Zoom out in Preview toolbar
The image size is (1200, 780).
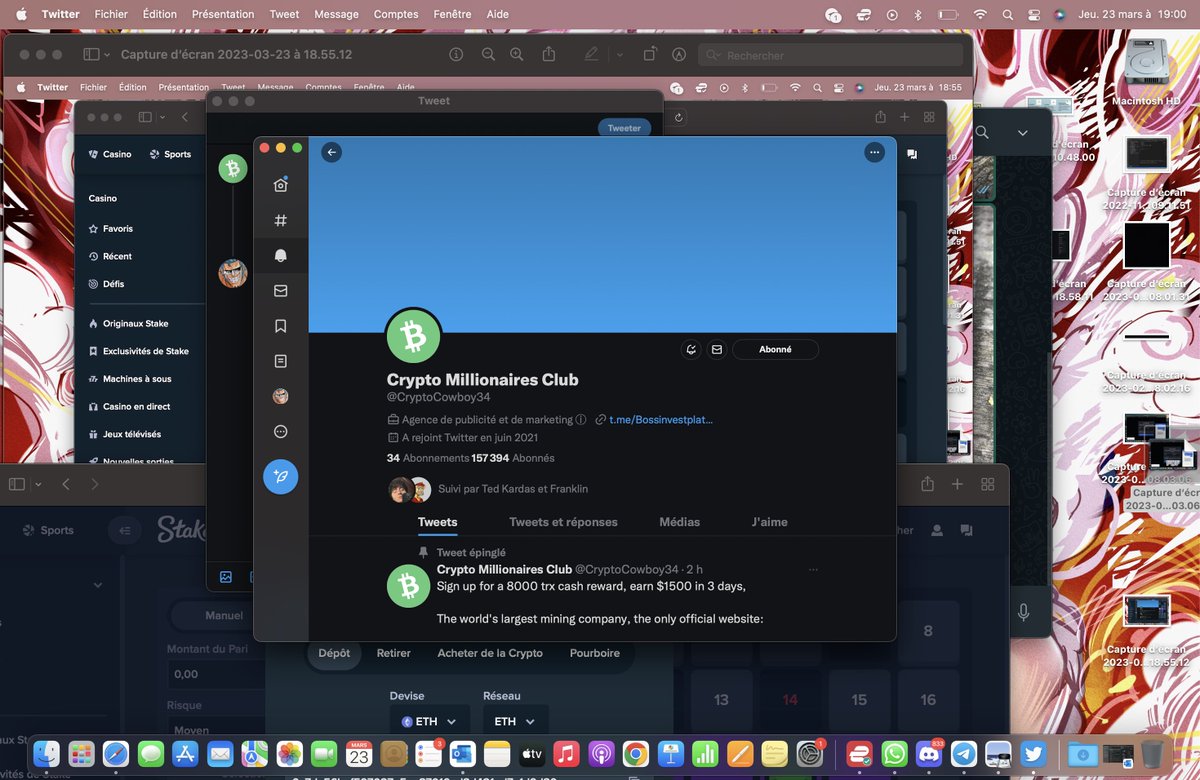pos(488,55)
